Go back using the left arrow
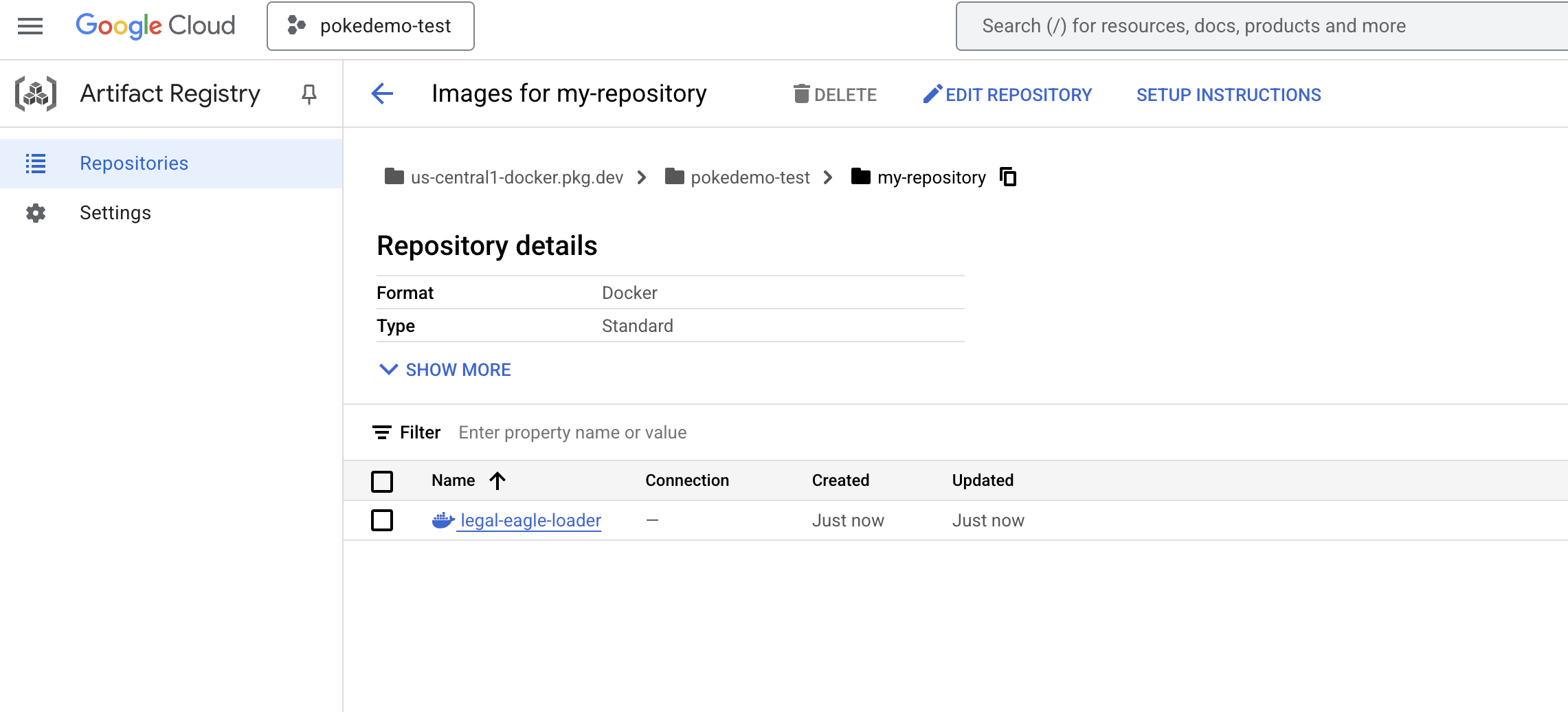Image resolution: width=1568 pixels, height=712 pixels. [382, 93]
